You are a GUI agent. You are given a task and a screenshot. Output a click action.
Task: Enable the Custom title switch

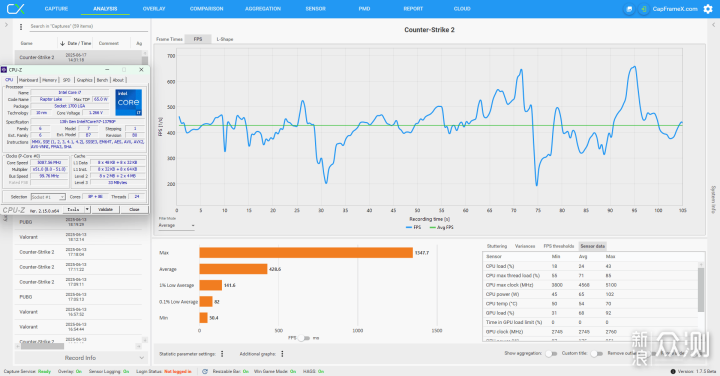pos(596,354)
